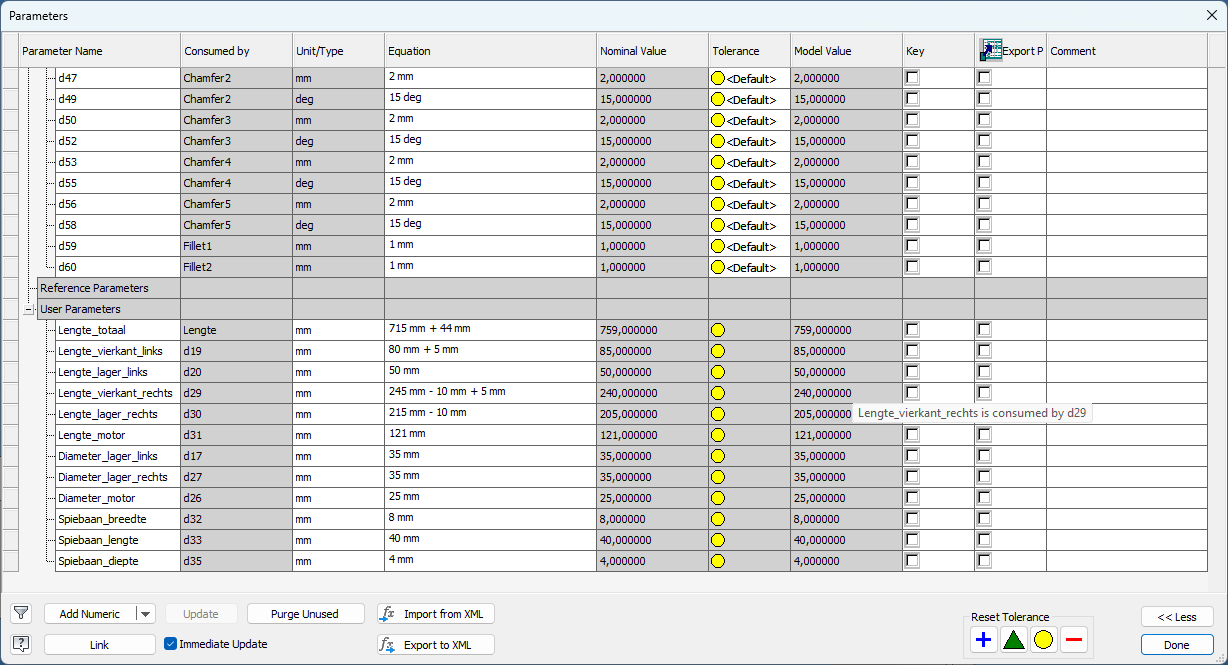The width and height of the screenshot is (1228, 665).
Task: Click the green triangle Reset Tolerance icon
Action: [1013, 638]
